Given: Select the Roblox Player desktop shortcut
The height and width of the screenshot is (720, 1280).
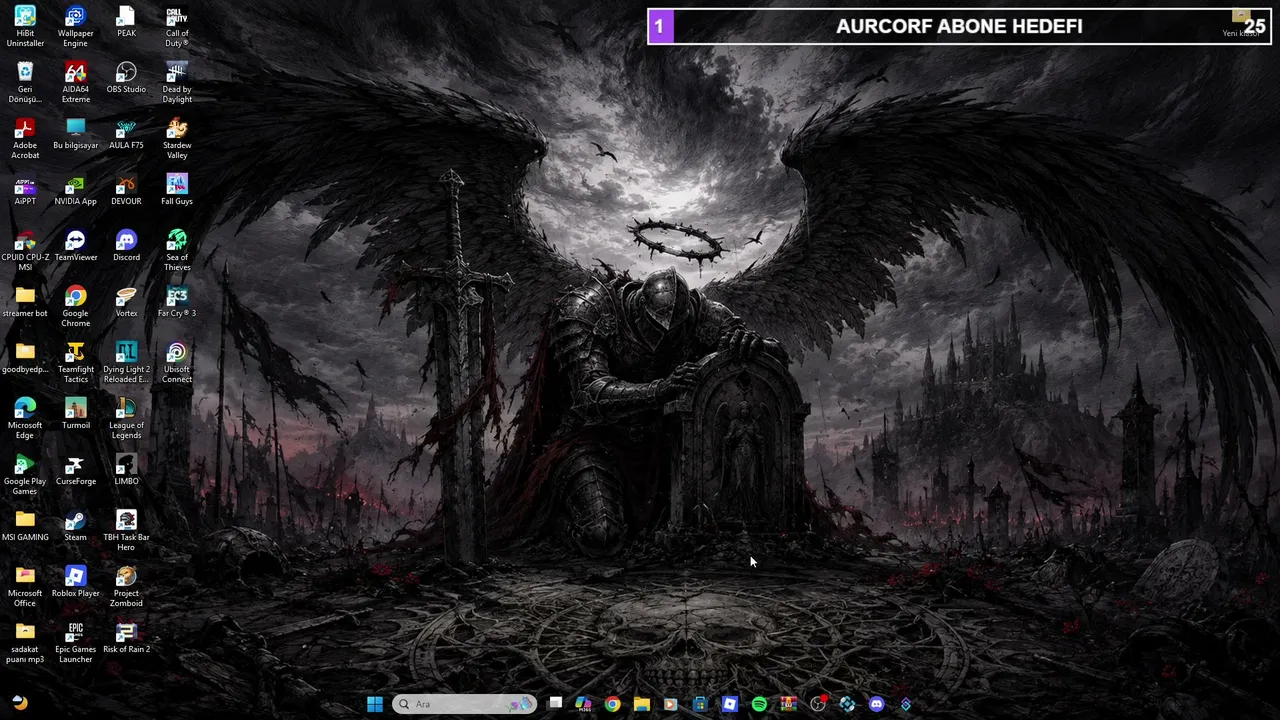Looking at the screenshot, I should pos(76,582).
